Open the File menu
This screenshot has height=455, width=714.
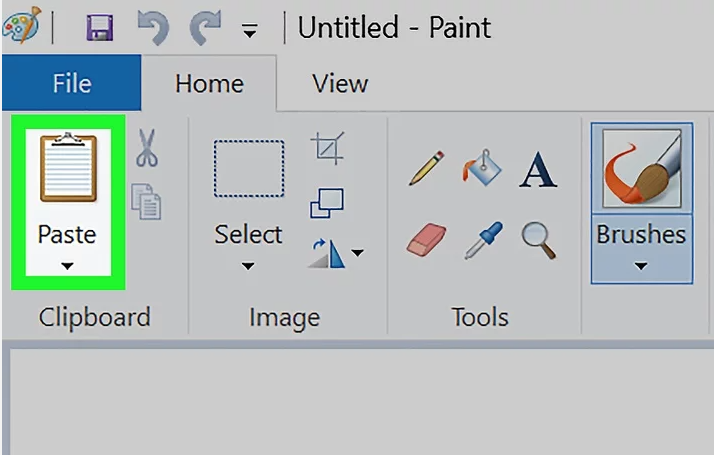pos(71,84)
